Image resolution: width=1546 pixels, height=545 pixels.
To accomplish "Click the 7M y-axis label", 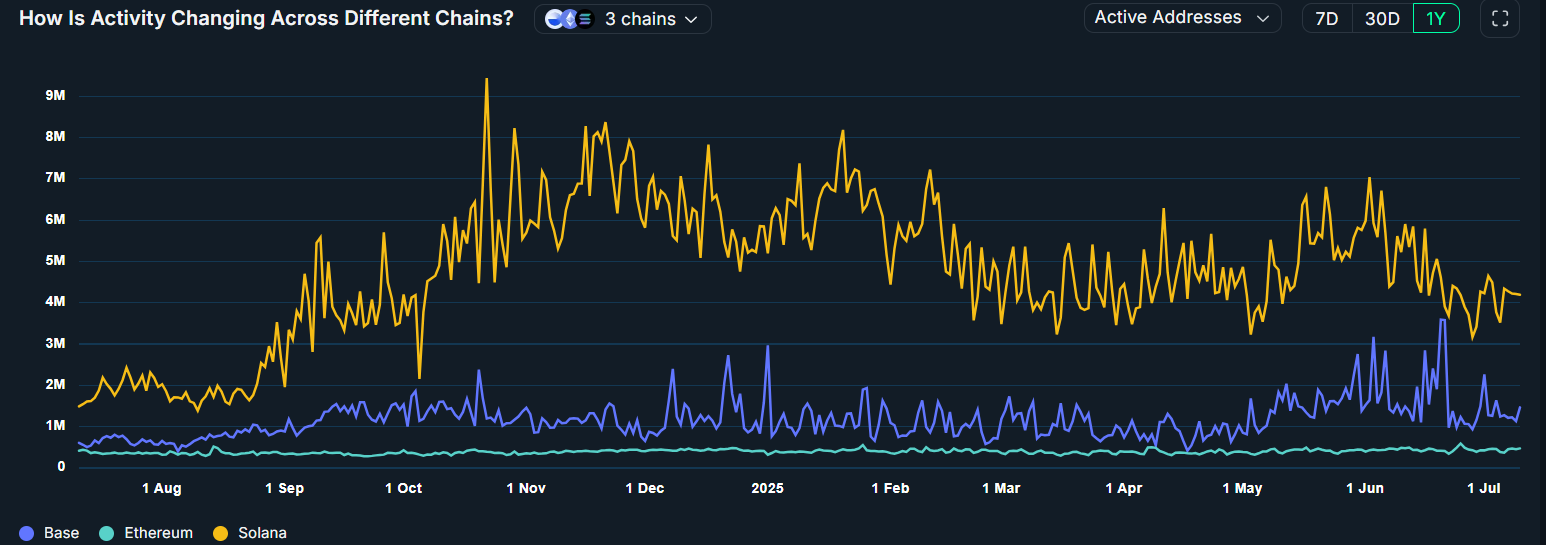I will (55, 178).
